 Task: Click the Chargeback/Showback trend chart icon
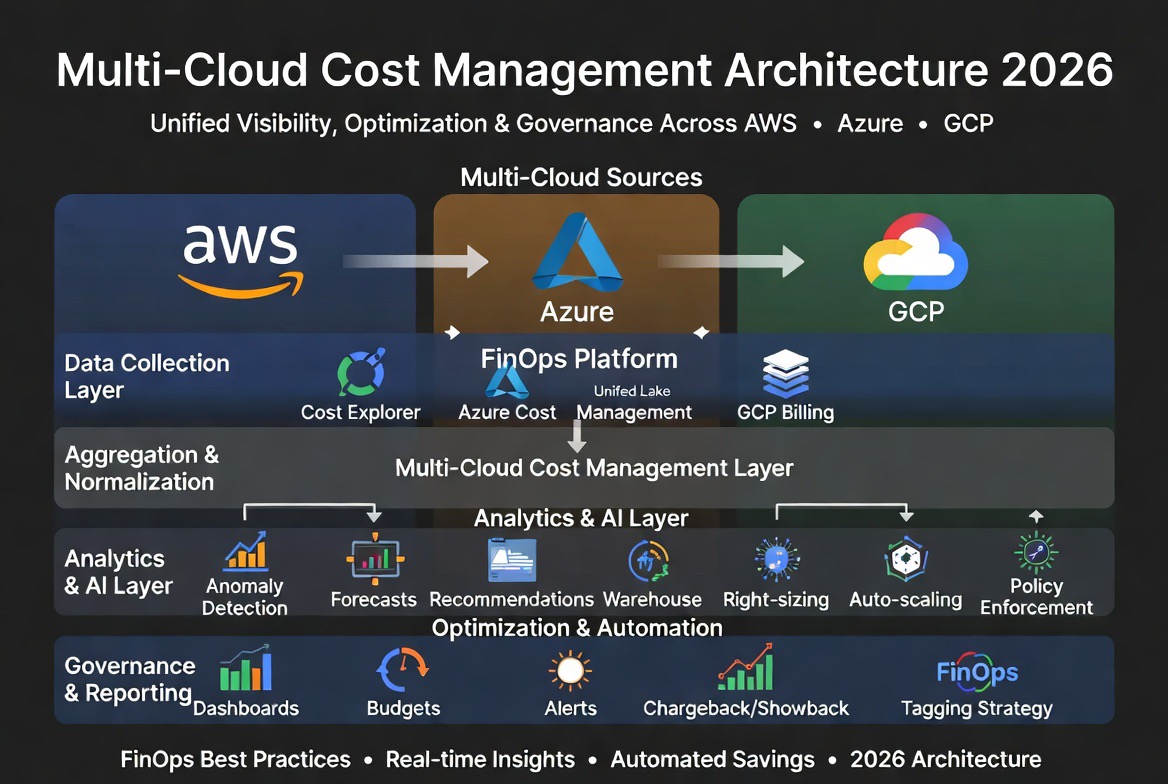point(746,667)
